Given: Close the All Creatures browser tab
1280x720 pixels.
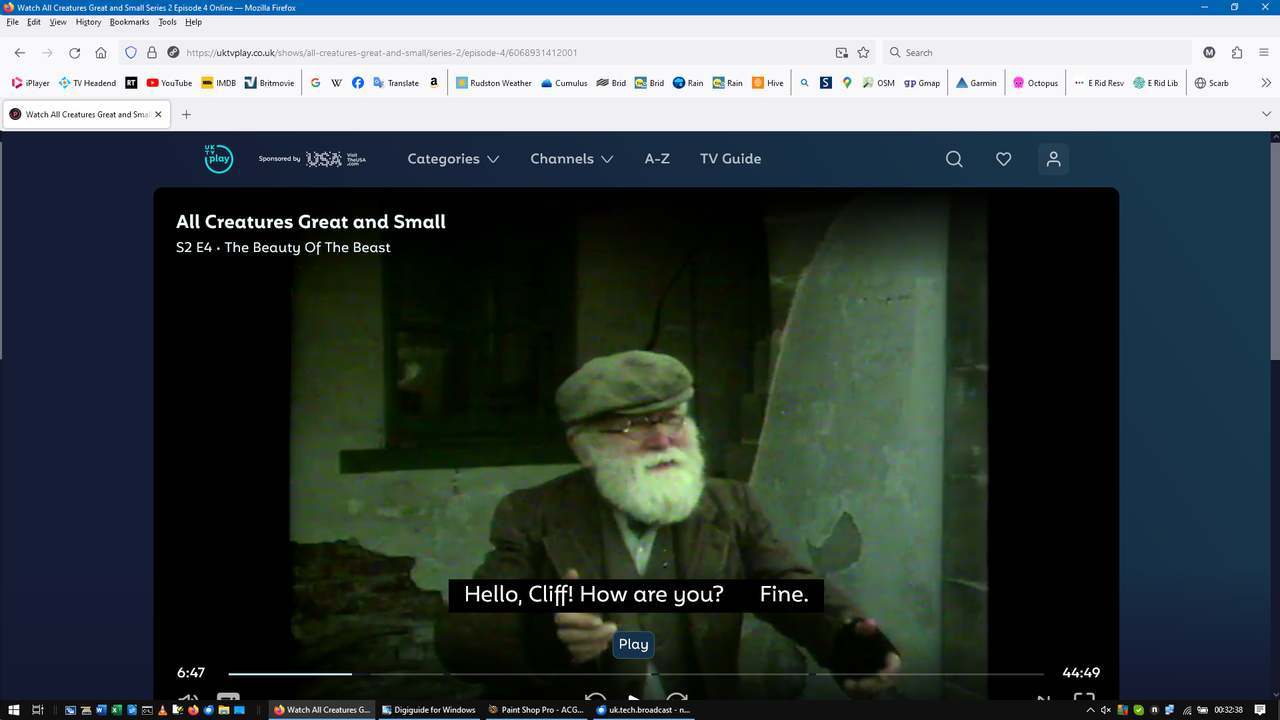Looking at the screenshot, I should [x=158, y=114].
